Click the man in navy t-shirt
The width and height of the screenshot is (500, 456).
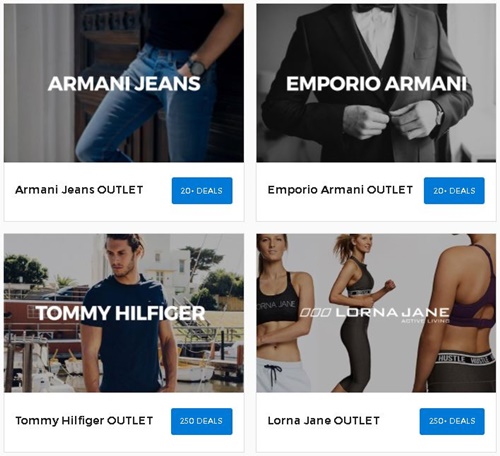click(128, 313)
